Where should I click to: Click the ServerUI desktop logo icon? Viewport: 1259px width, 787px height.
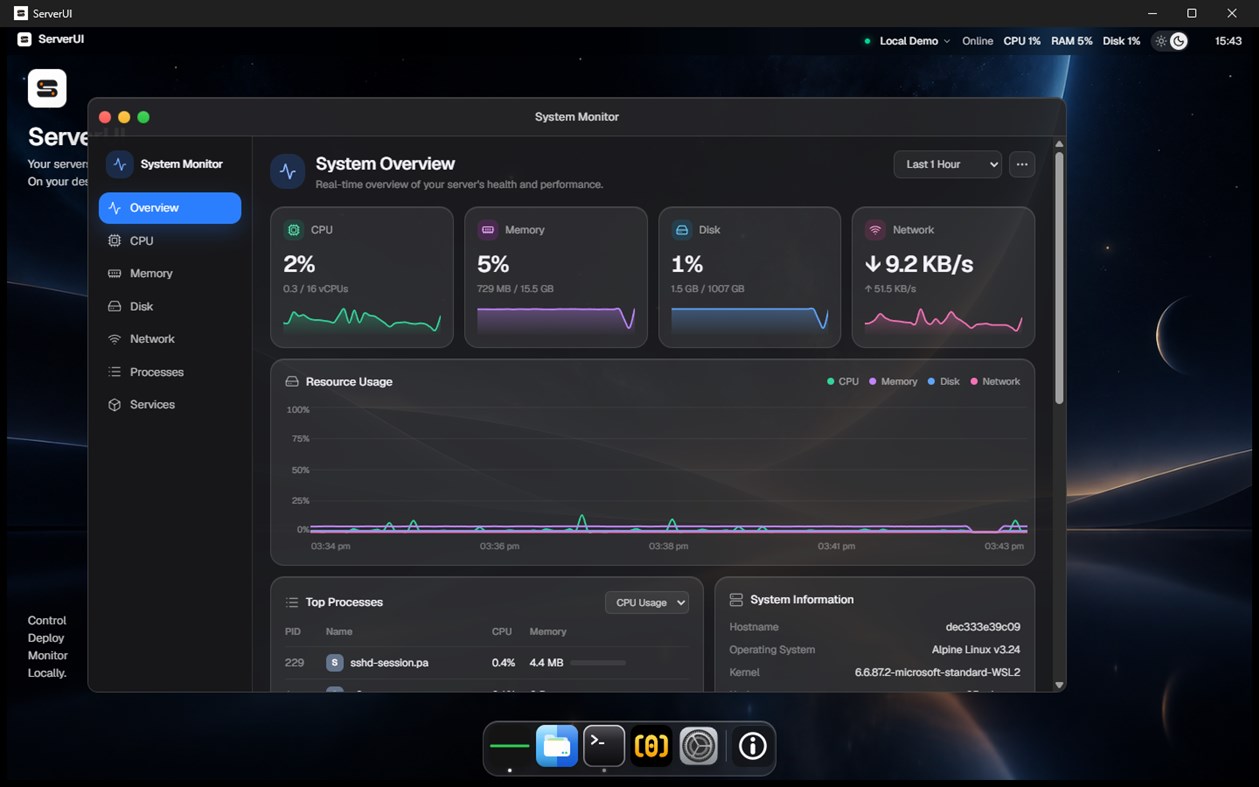pos(47,88)
